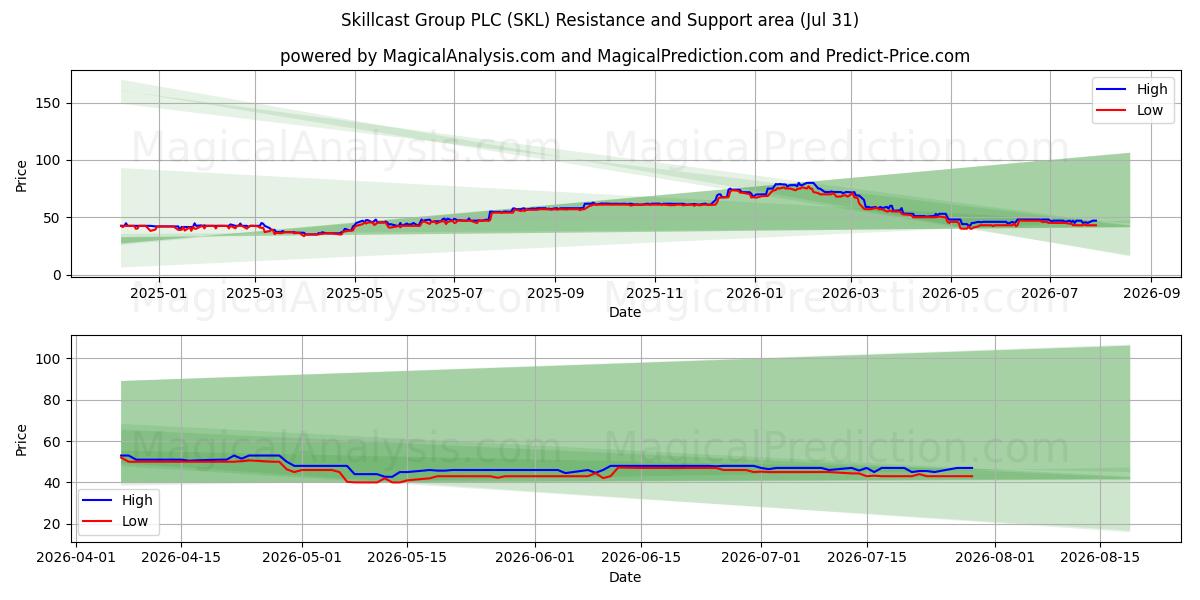Click the '2025-01' x-axis label in the top chart
The width and height of the screenshot is (1200, 600).
[x=158, y=294]
